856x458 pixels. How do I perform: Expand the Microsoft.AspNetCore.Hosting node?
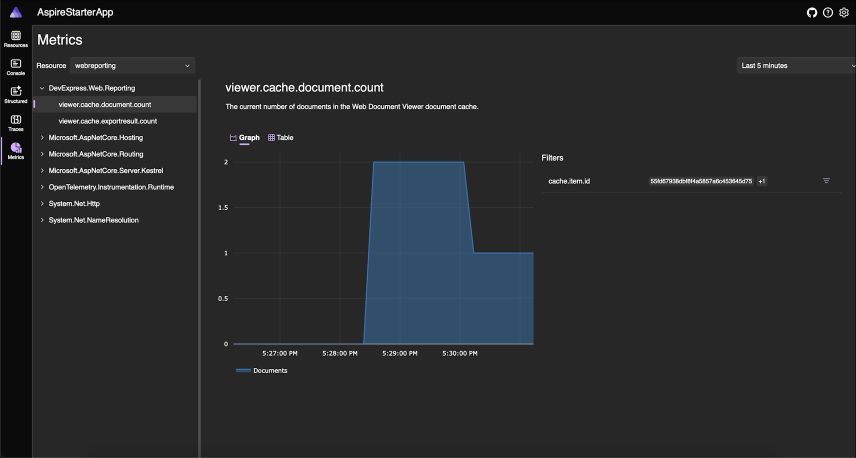click(x=41, y=137)
